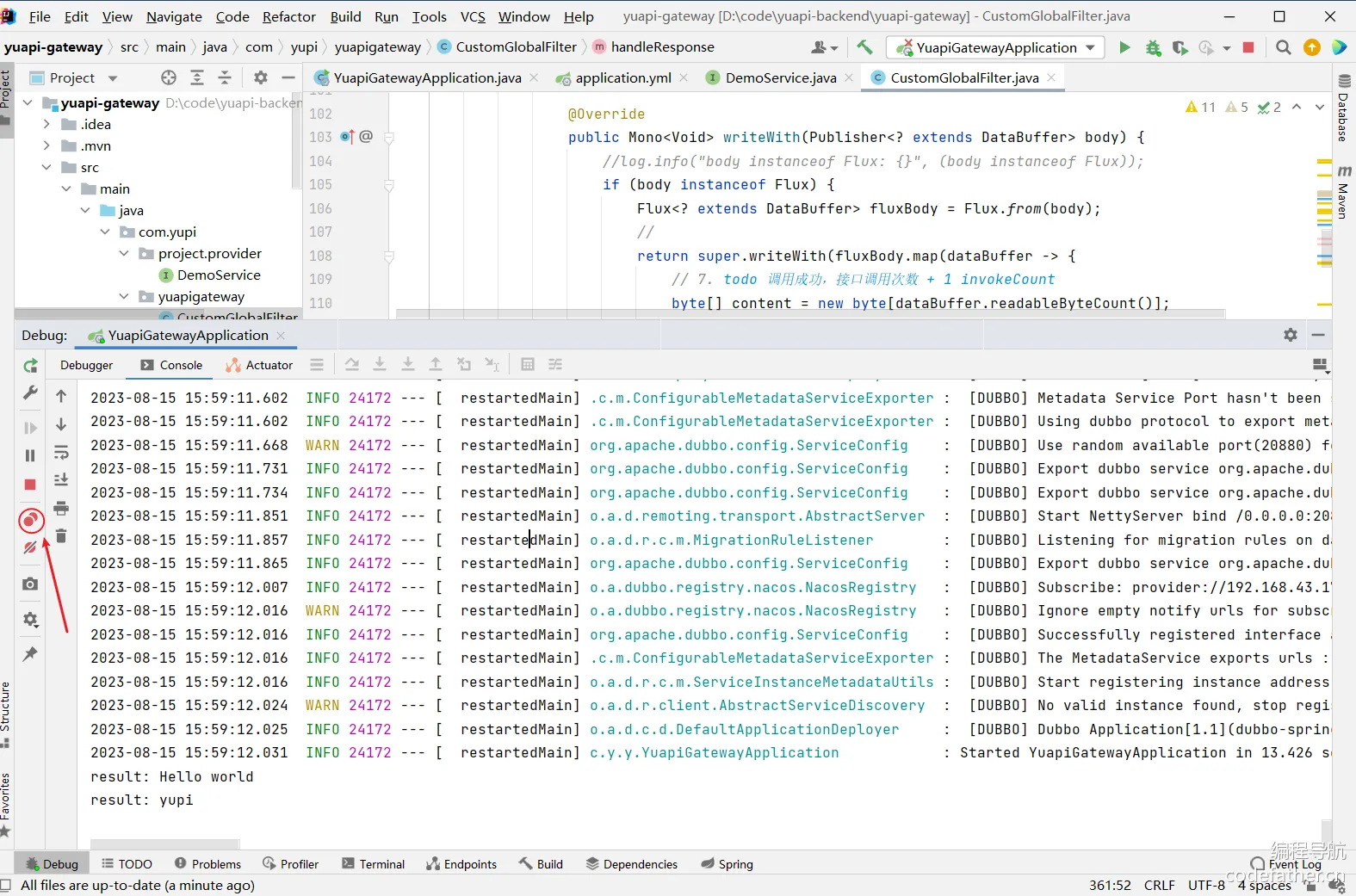Close the YuapiGatewayApplication.java editor tab
The width and height of the screenshot is (1356, 896).
[535, 77]
